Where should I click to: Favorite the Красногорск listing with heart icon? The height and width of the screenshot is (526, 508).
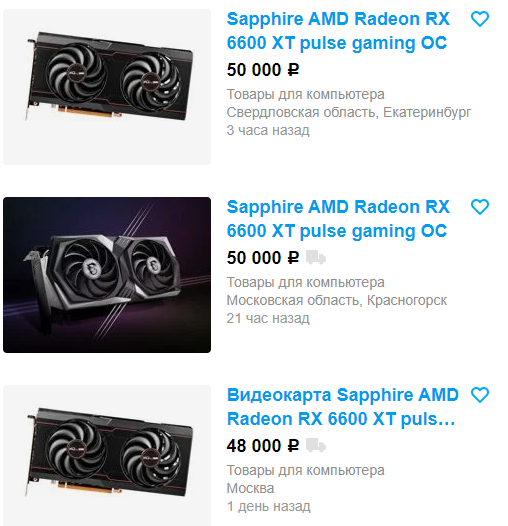[x=480, y=207]
